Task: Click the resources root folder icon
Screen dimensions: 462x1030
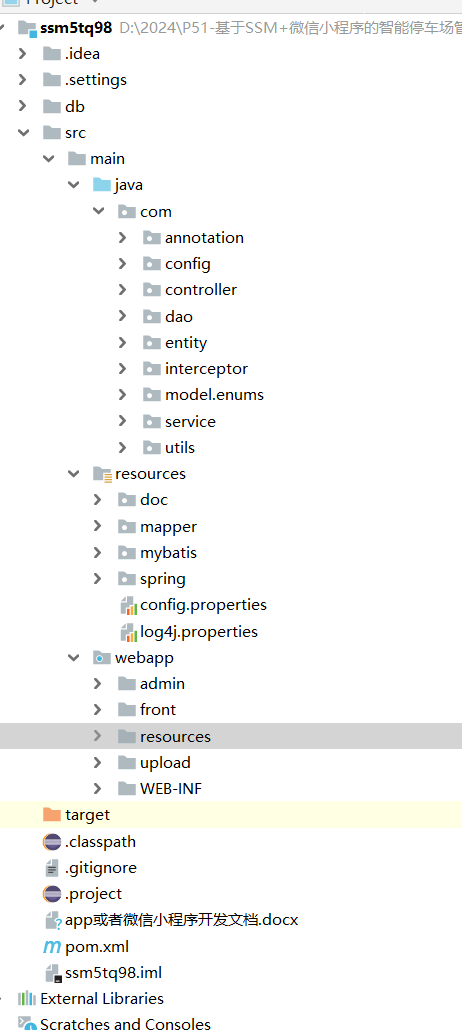Action: point(102,474)
